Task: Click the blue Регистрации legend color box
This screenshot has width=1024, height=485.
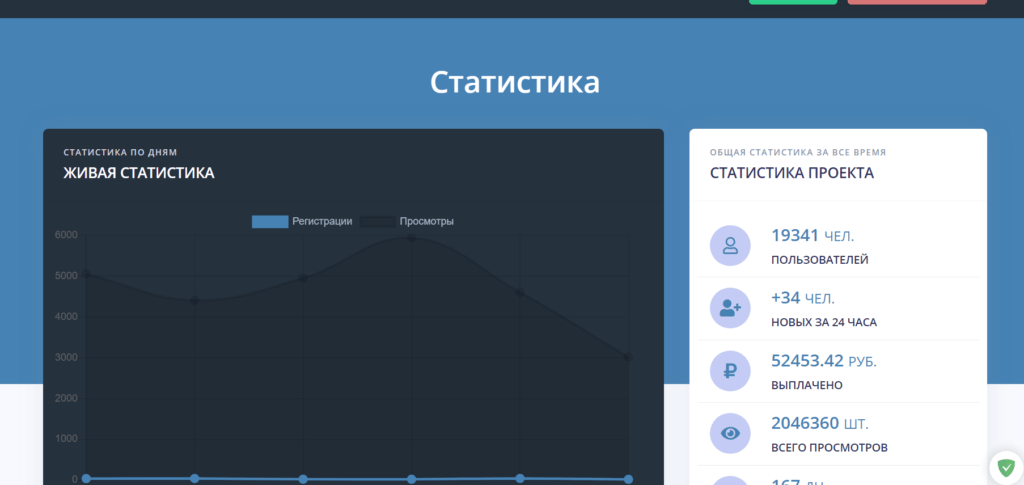Action: click(270, 222)
